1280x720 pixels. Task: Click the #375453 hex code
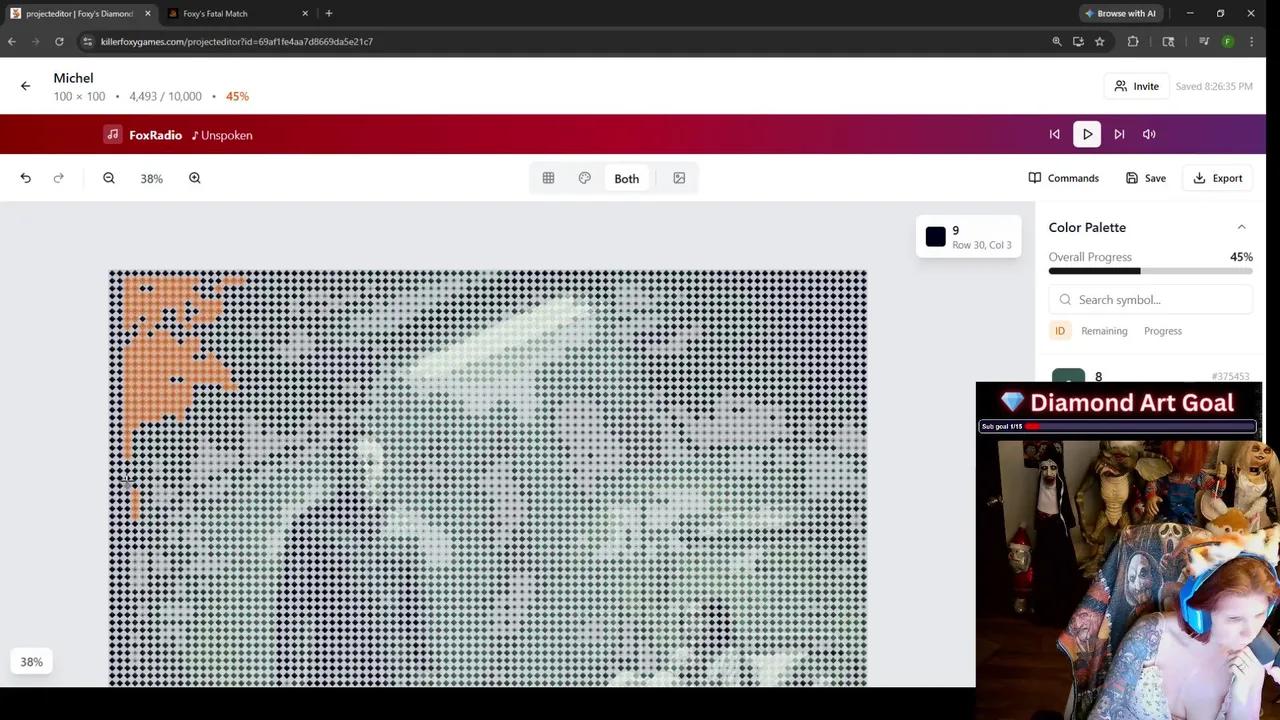(1230, 376)
